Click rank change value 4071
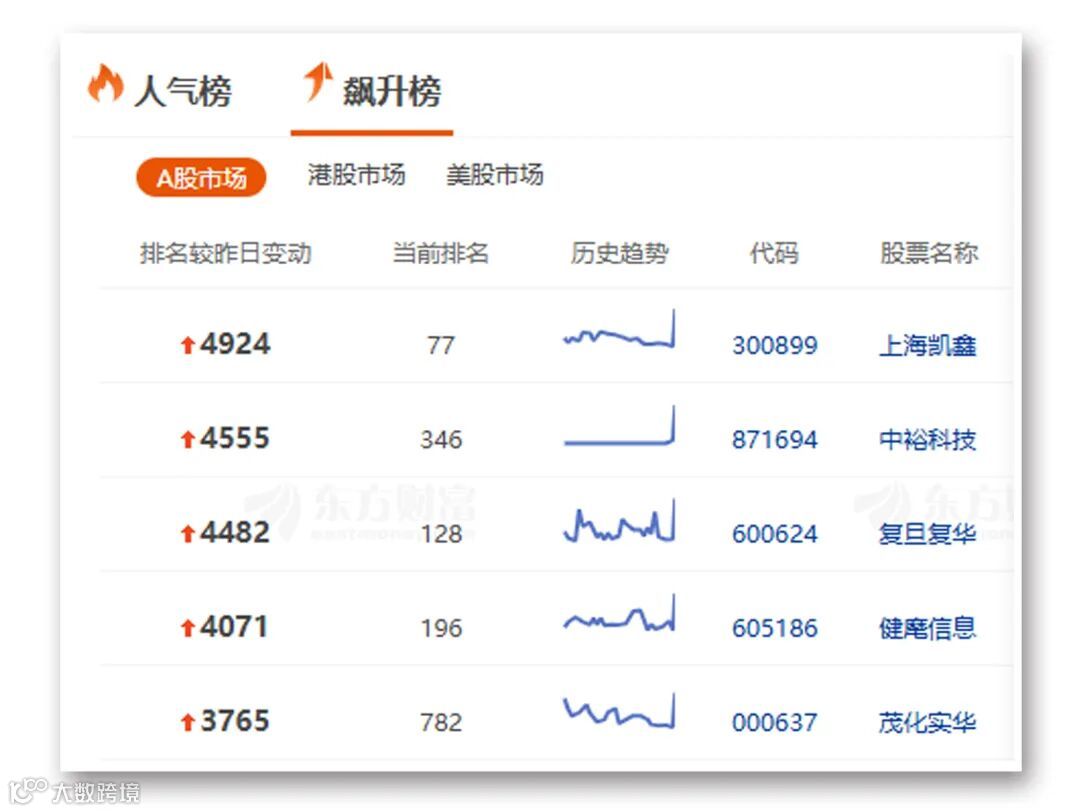Screen dimensions: 1080x812 click(234, 627)
